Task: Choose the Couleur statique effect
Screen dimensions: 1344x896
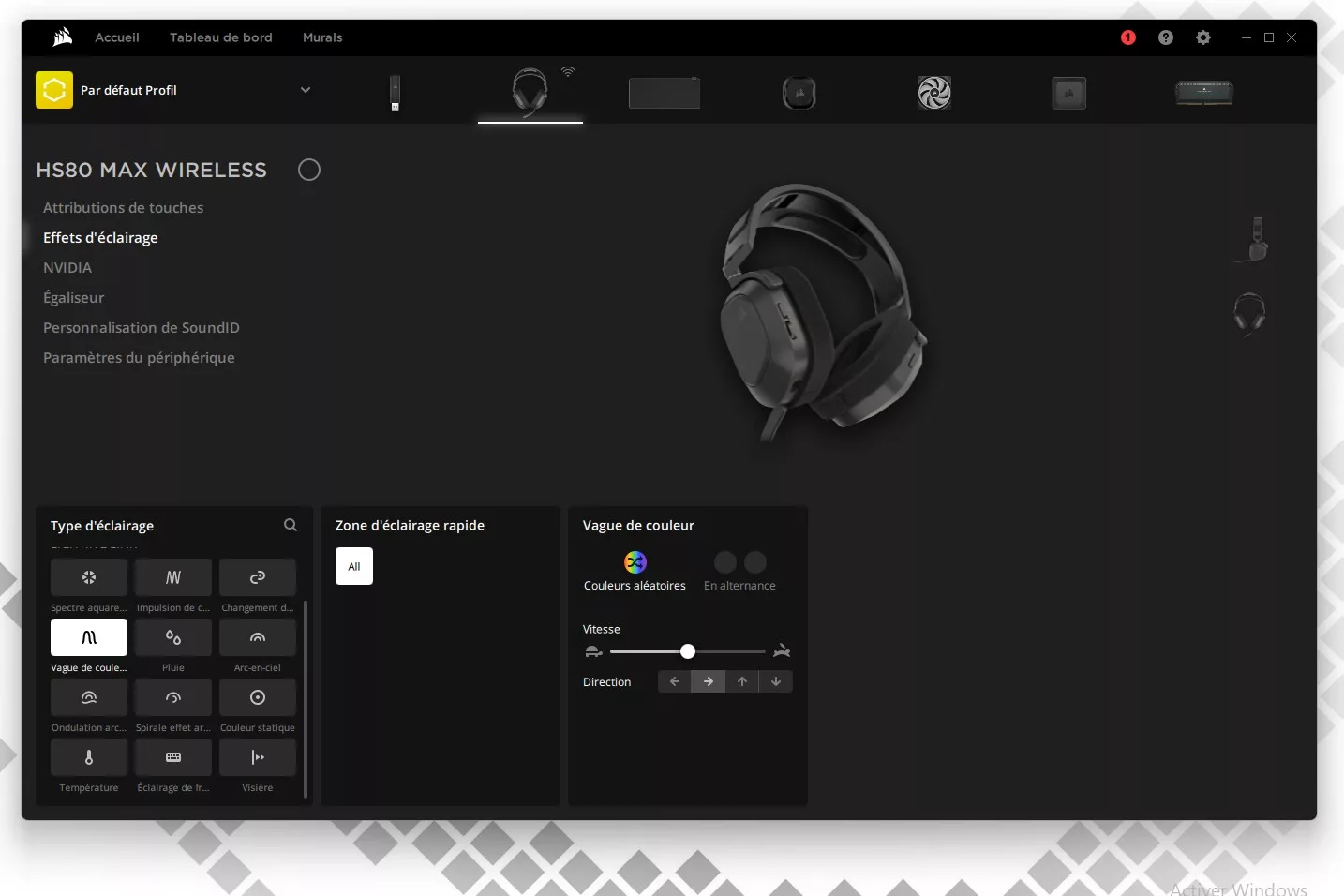Action: (x=258, y=697)
